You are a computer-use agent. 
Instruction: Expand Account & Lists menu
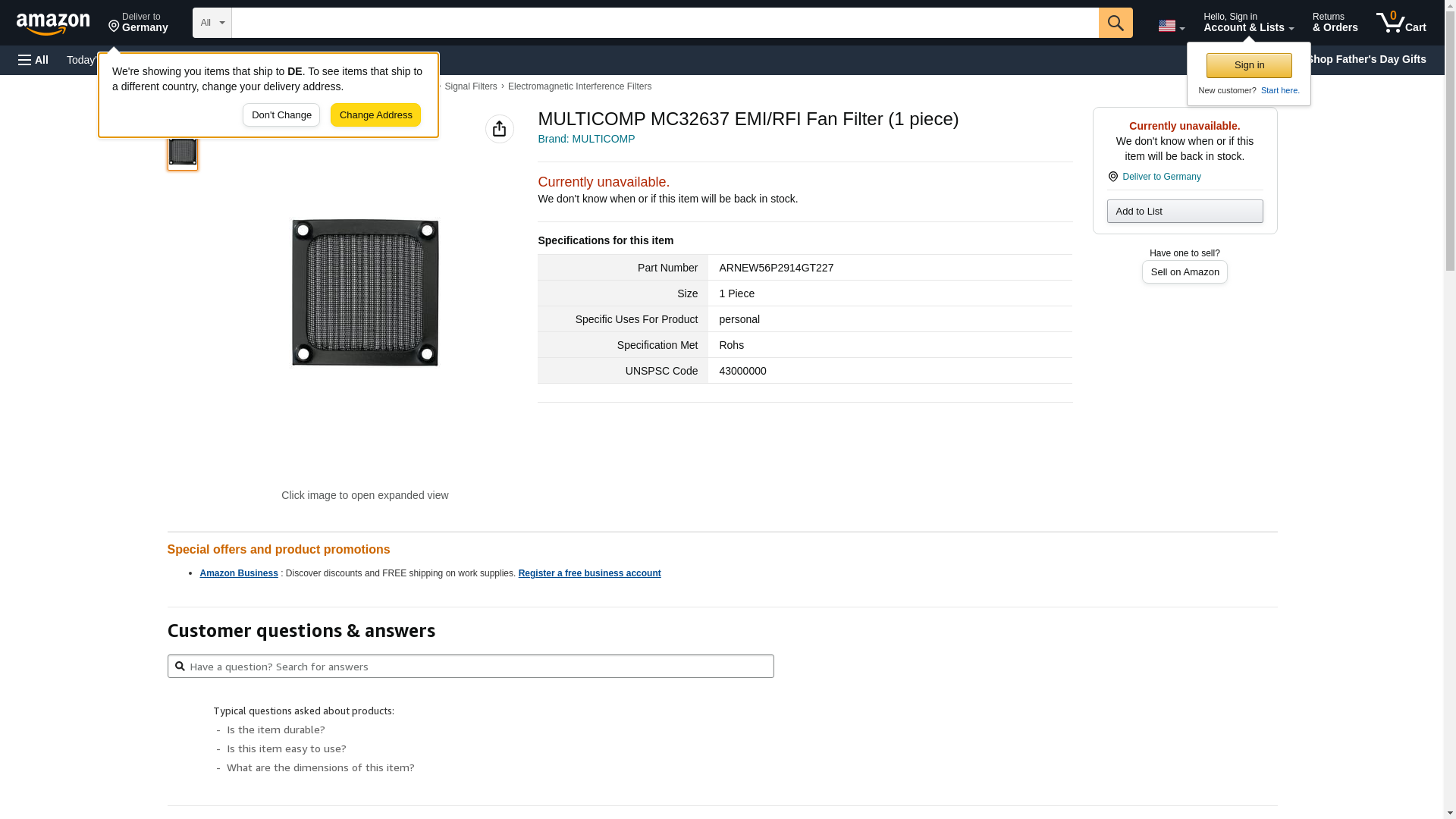coord(1248,23)
